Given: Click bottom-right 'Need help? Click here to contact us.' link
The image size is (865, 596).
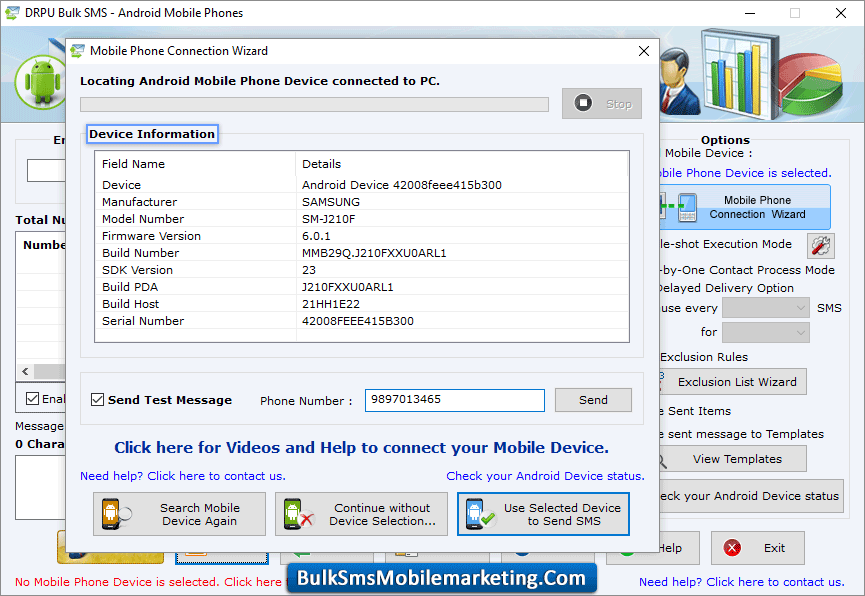Looking at the screenshot, I should click(x=741, y=582).
